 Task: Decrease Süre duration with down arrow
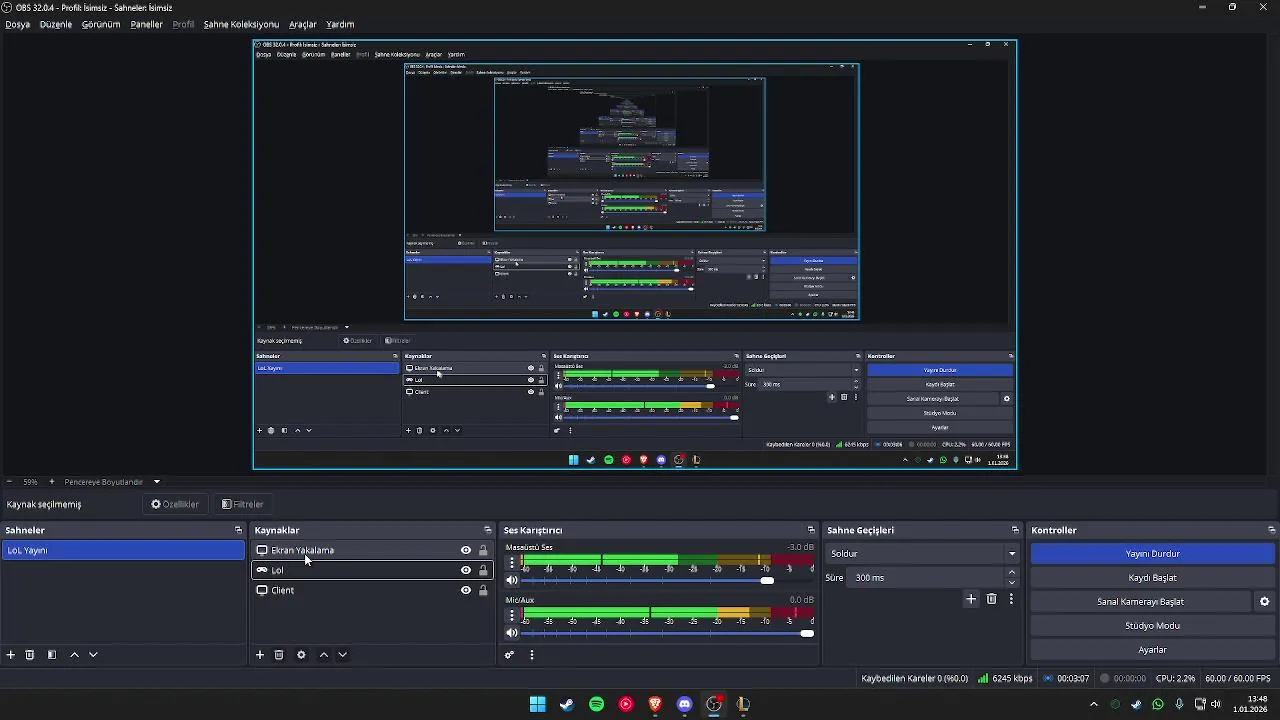pyautogui.click(x=1012, y=583)
